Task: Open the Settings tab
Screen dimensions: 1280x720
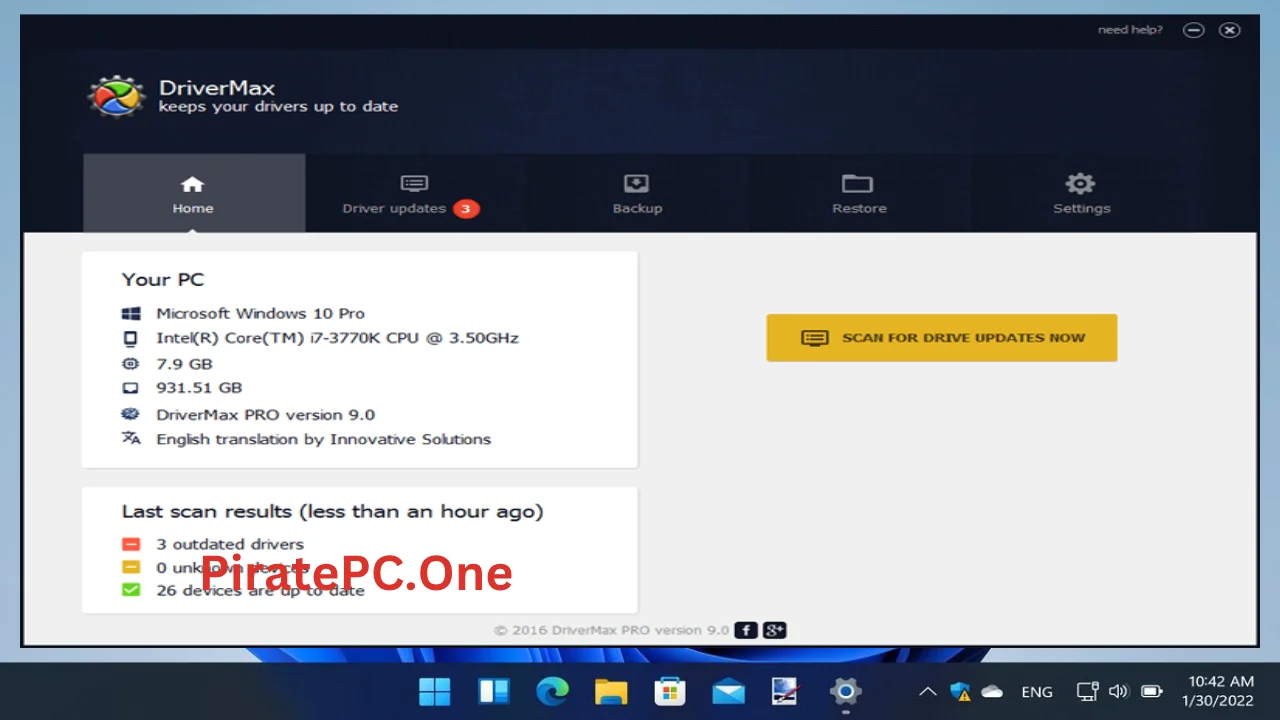Action: click(1081, 193)
